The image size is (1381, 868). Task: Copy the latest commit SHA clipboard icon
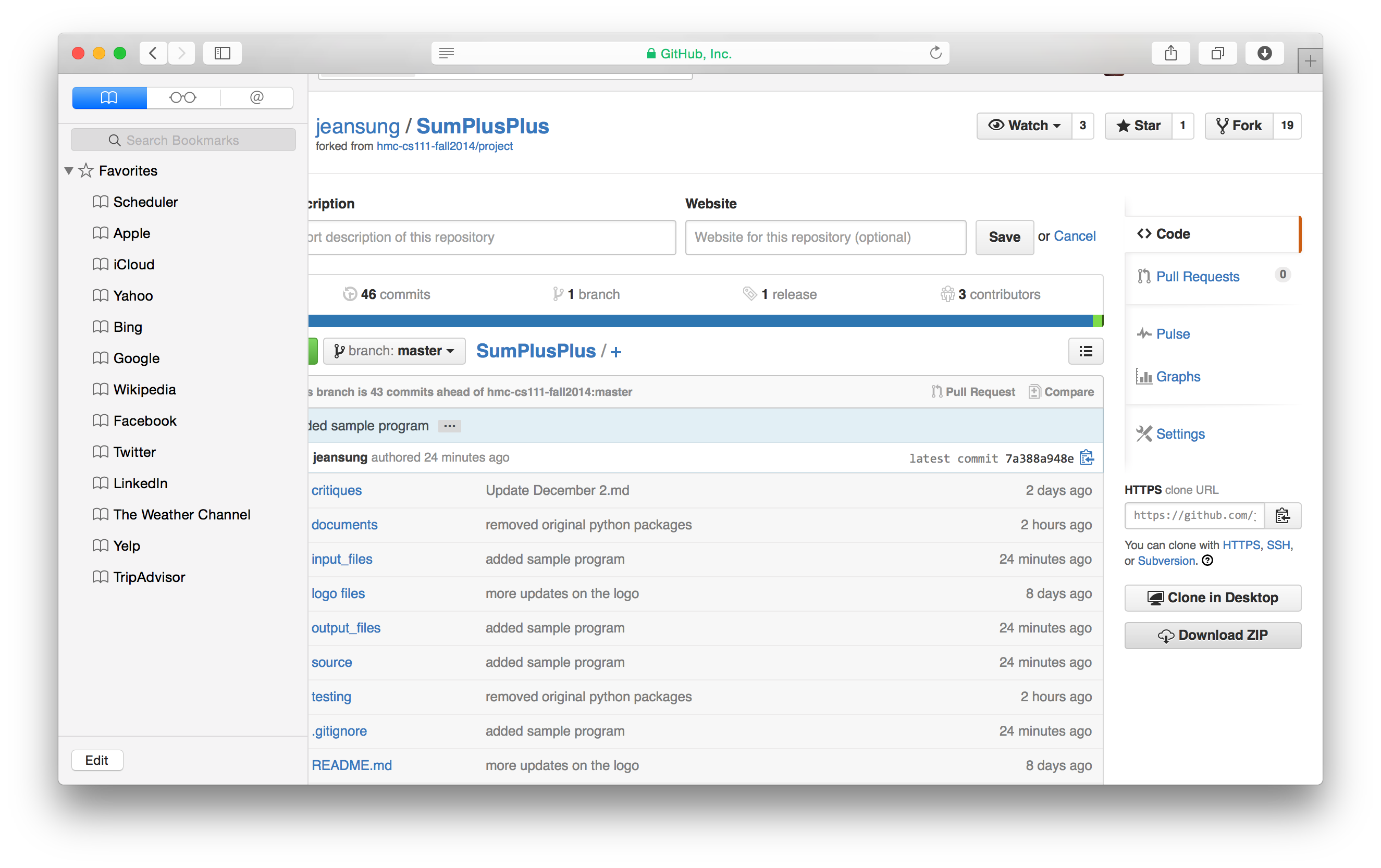click(x=1086, y=457)
